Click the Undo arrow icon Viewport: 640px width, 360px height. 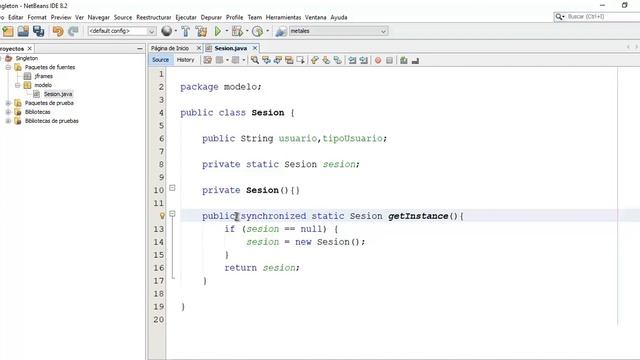point(58,31)
